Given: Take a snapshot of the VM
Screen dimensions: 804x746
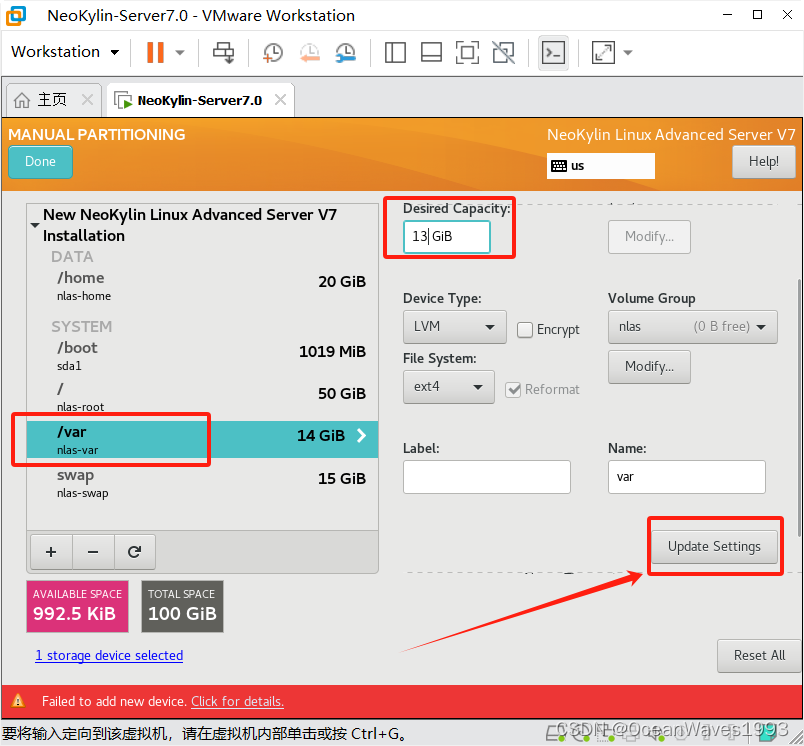Looking at the screenshot, I should (272, 52).
